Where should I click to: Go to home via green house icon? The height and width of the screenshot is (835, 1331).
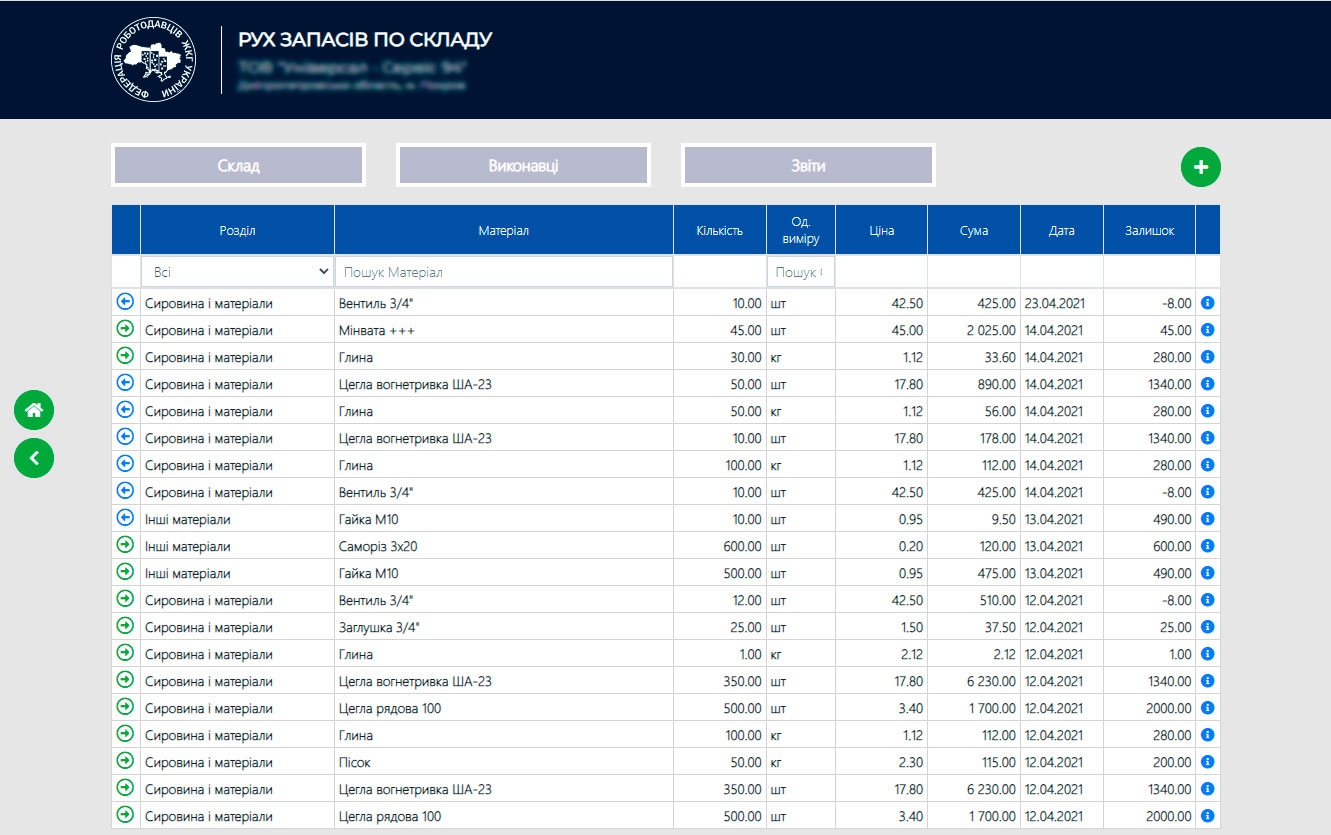(x=34, y=410)
